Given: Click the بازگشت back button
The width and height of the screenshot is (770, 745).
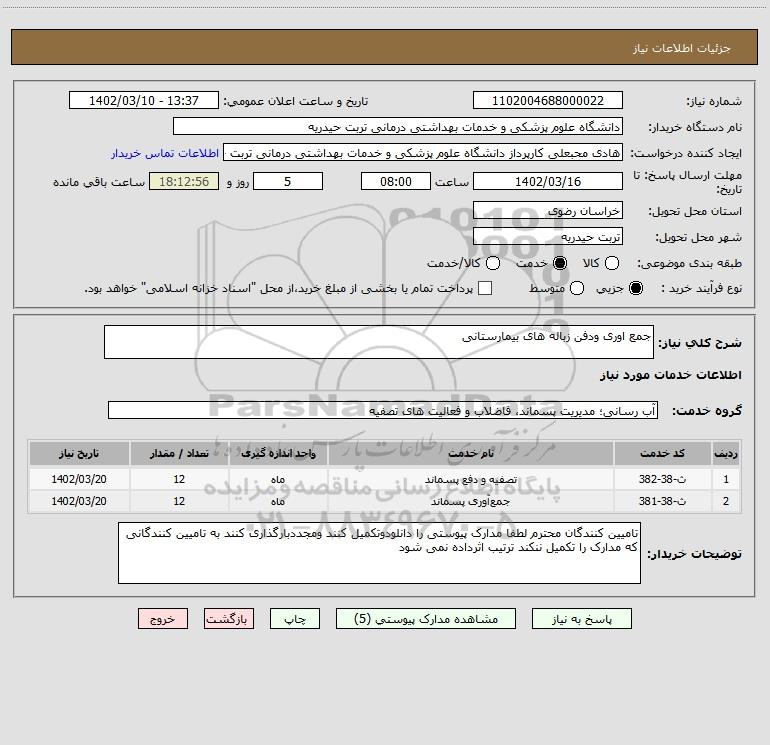Looking at the screenshot, I should 229,619.
